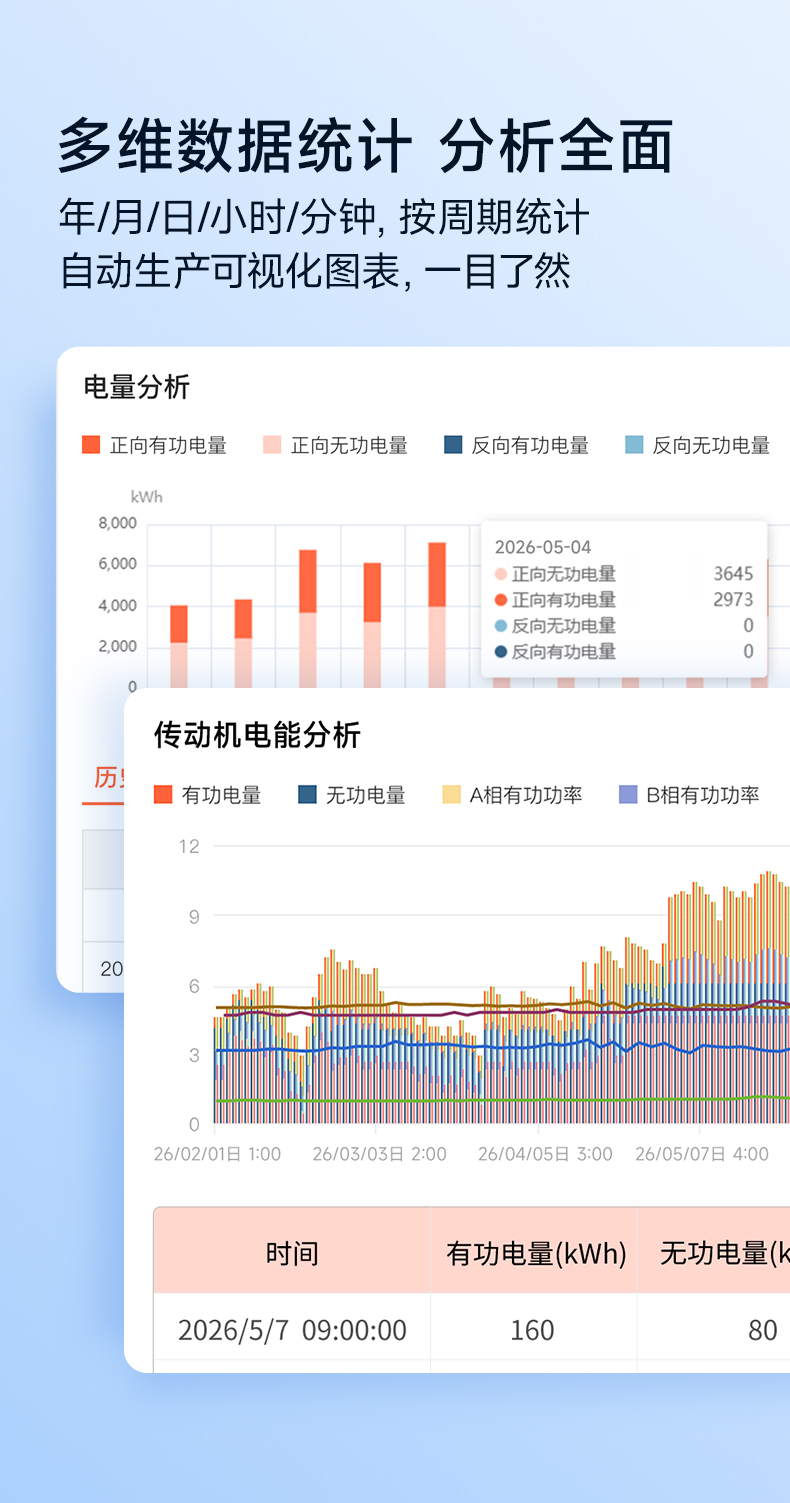Hide 无功电量 series via legend icon
This screenshot has height=1503, width=790.
307,795
